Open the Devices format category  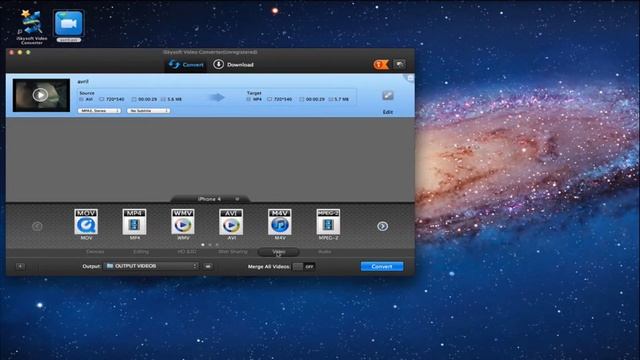pyautogui.click(x=95, y=252)
